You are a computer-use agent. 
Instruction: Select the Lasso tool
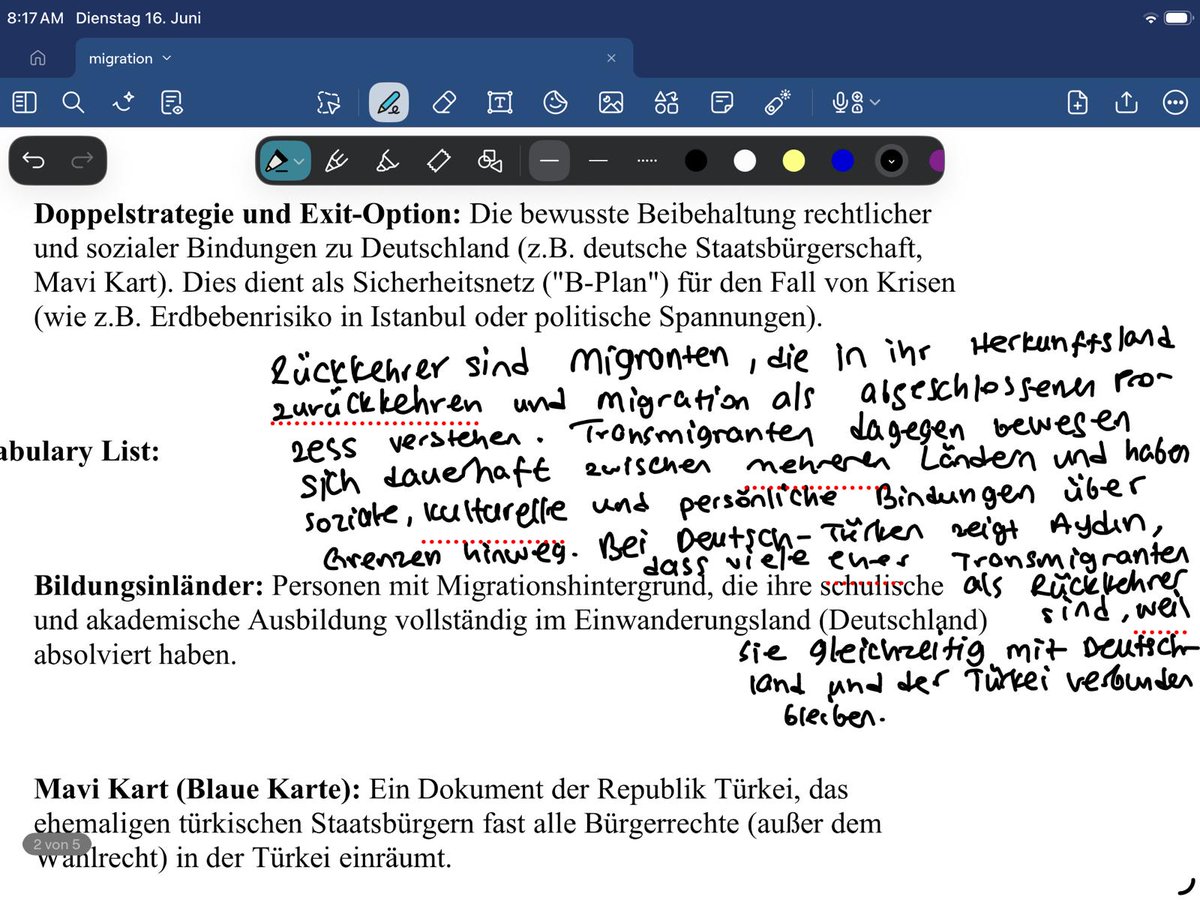coord(329,102)
